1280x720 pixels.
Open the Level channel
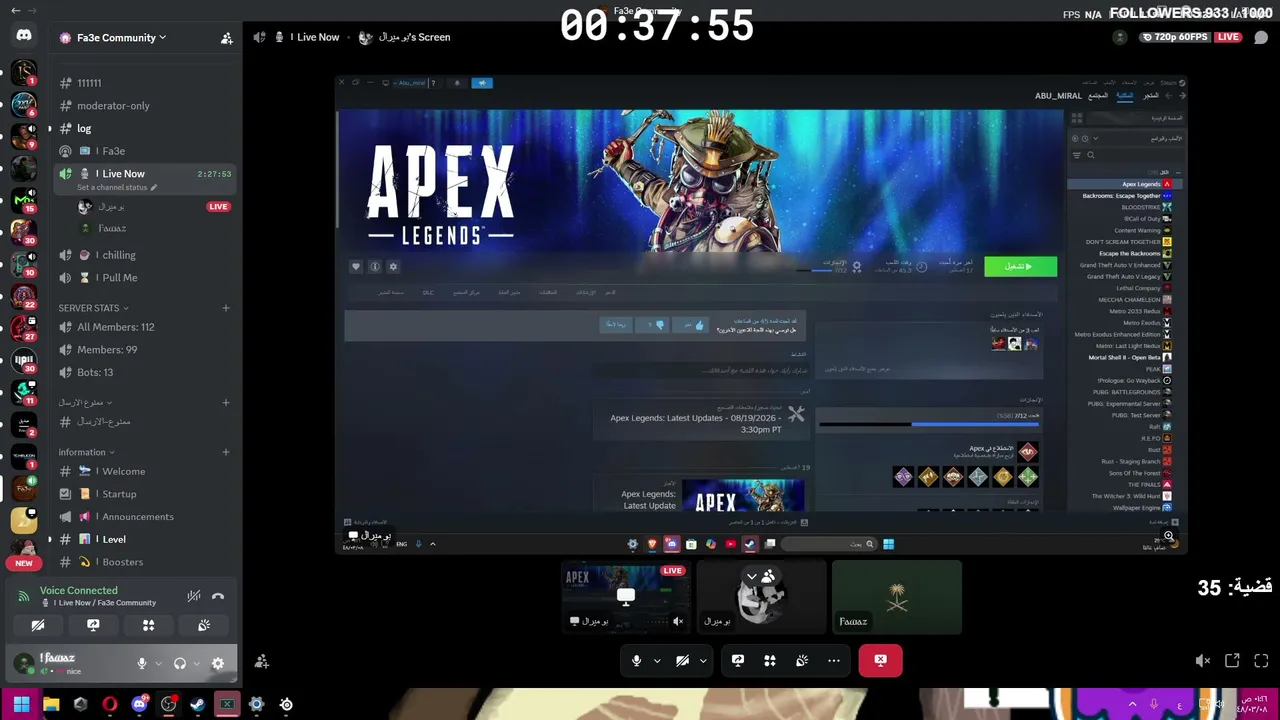pos(145,539)
